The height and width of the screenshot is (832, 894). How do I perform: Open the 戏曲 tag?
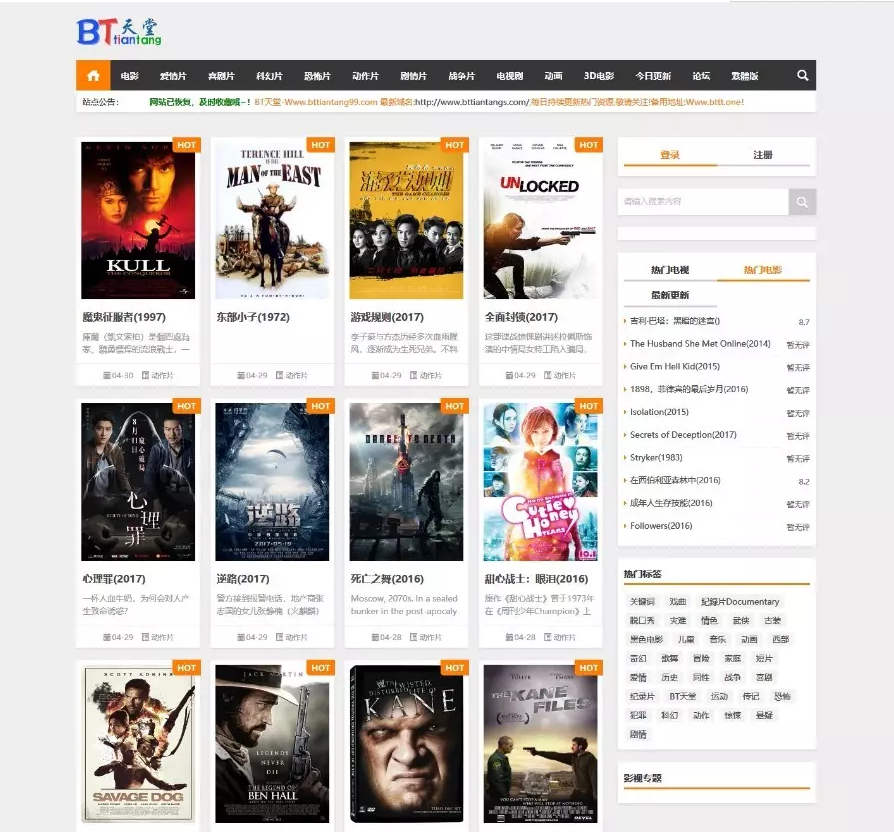678,602
